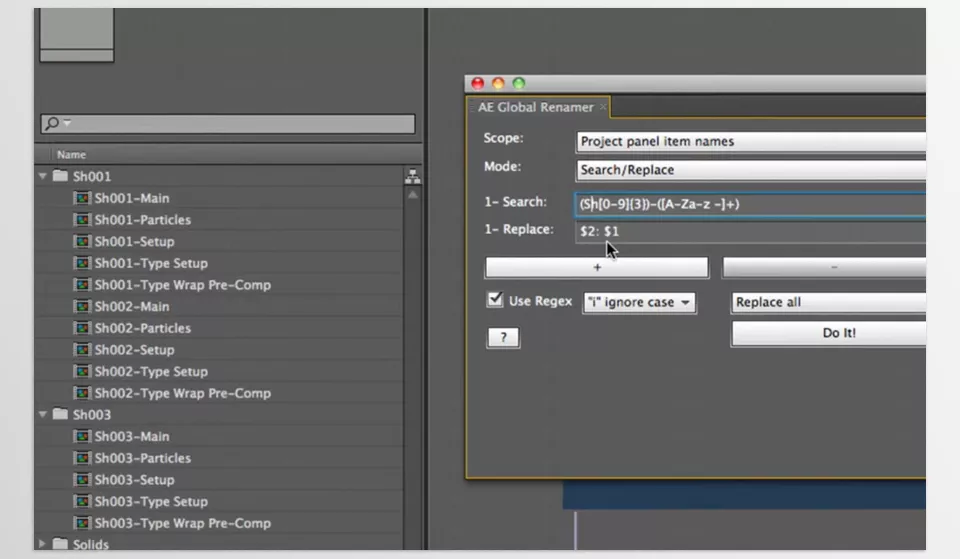Select the "Sh002-Setup" item name
Viewport: 960px width, 559px height.
click(134, 350)
